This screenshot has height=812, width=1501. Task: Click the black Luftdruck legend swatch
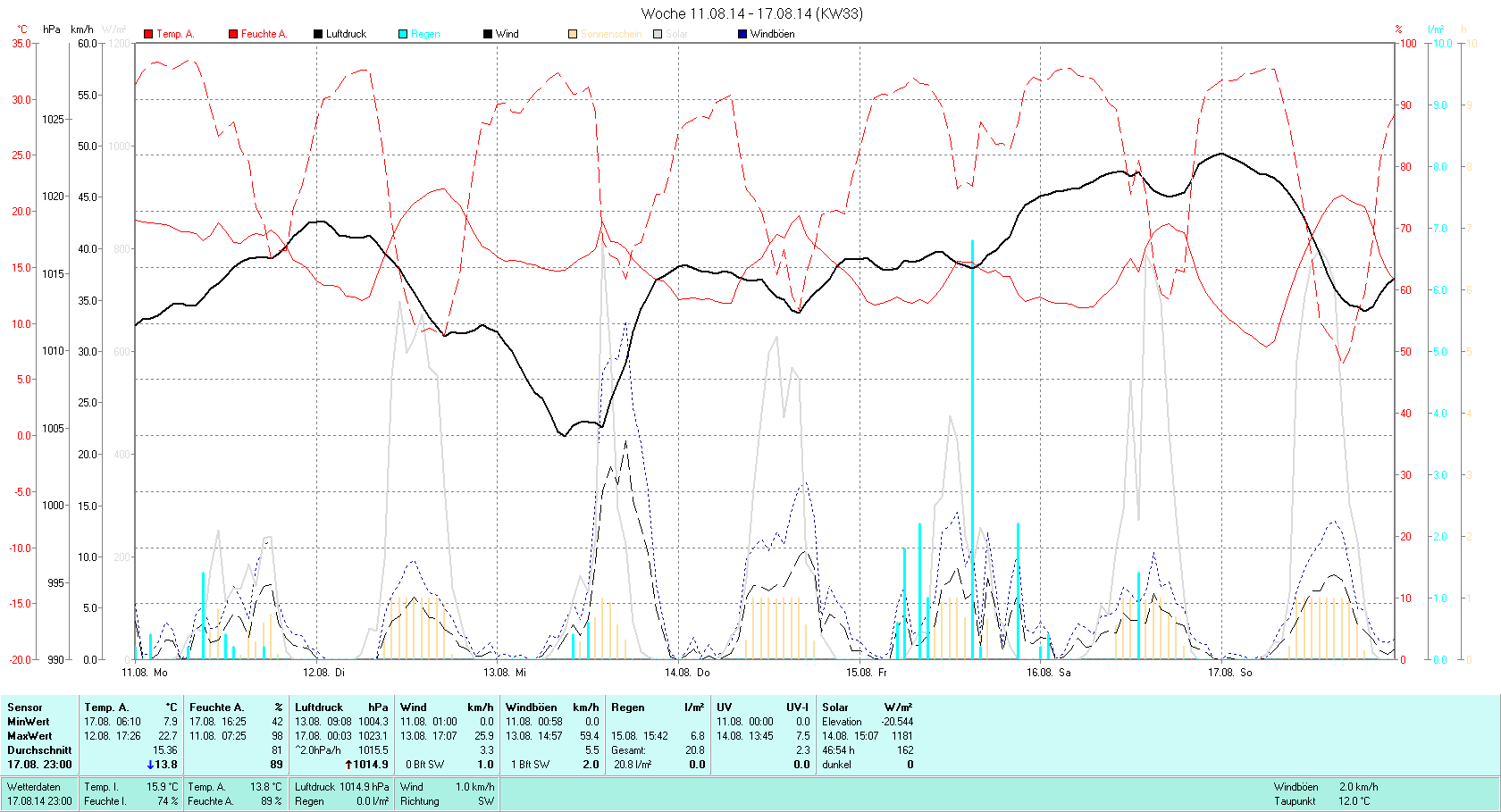point(318,34)
